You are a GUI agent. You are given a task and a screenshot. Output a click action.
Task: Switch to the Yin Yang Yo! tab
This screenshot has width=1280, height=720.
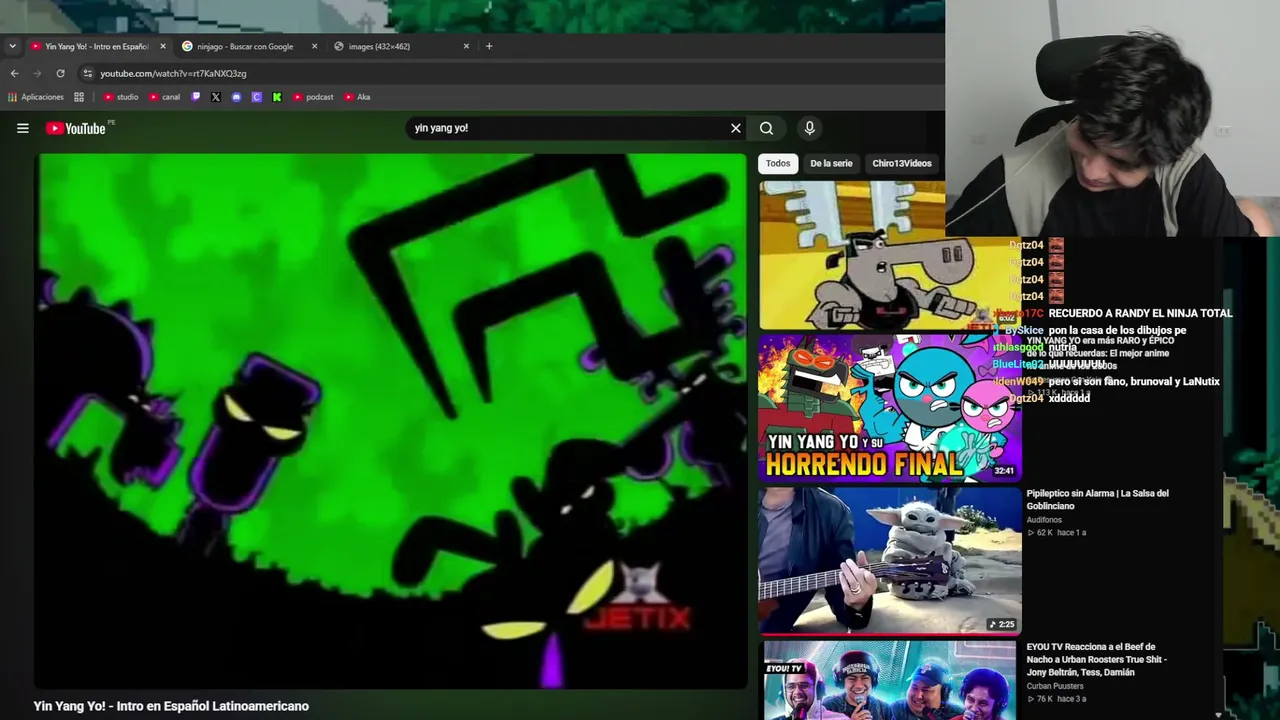pos(96,46)
